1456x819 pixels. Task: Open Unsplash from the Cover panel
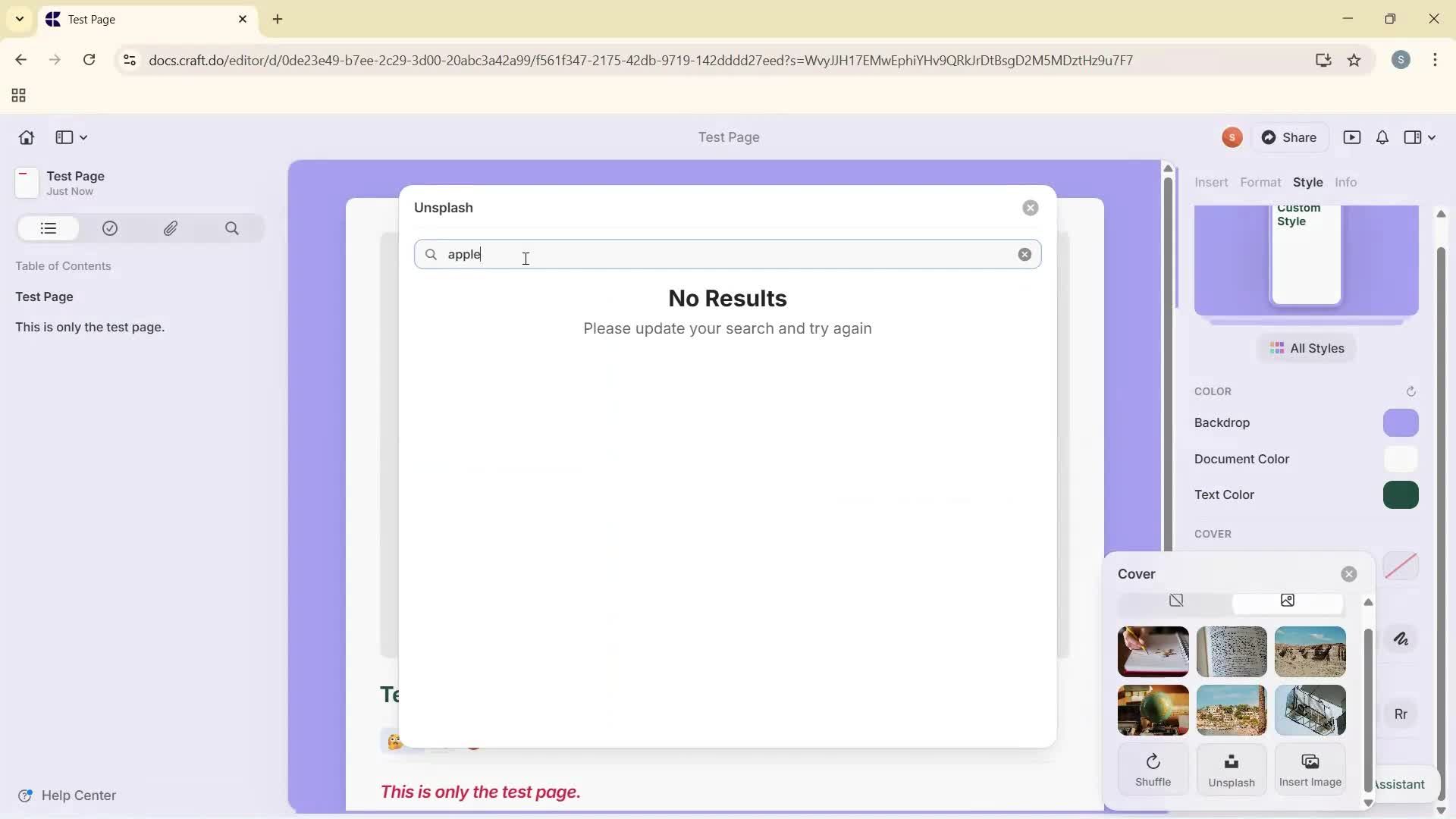tap(1232, 769)
